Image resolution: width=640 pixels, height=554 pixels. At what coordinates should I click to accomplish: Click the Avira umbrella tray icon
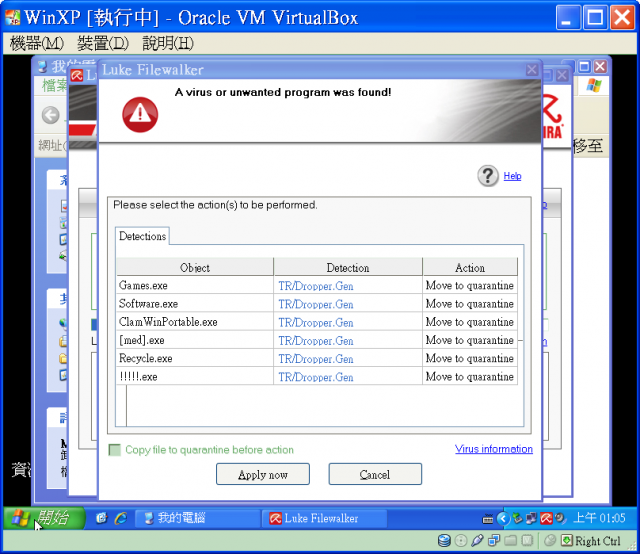(x=546, y=518)
